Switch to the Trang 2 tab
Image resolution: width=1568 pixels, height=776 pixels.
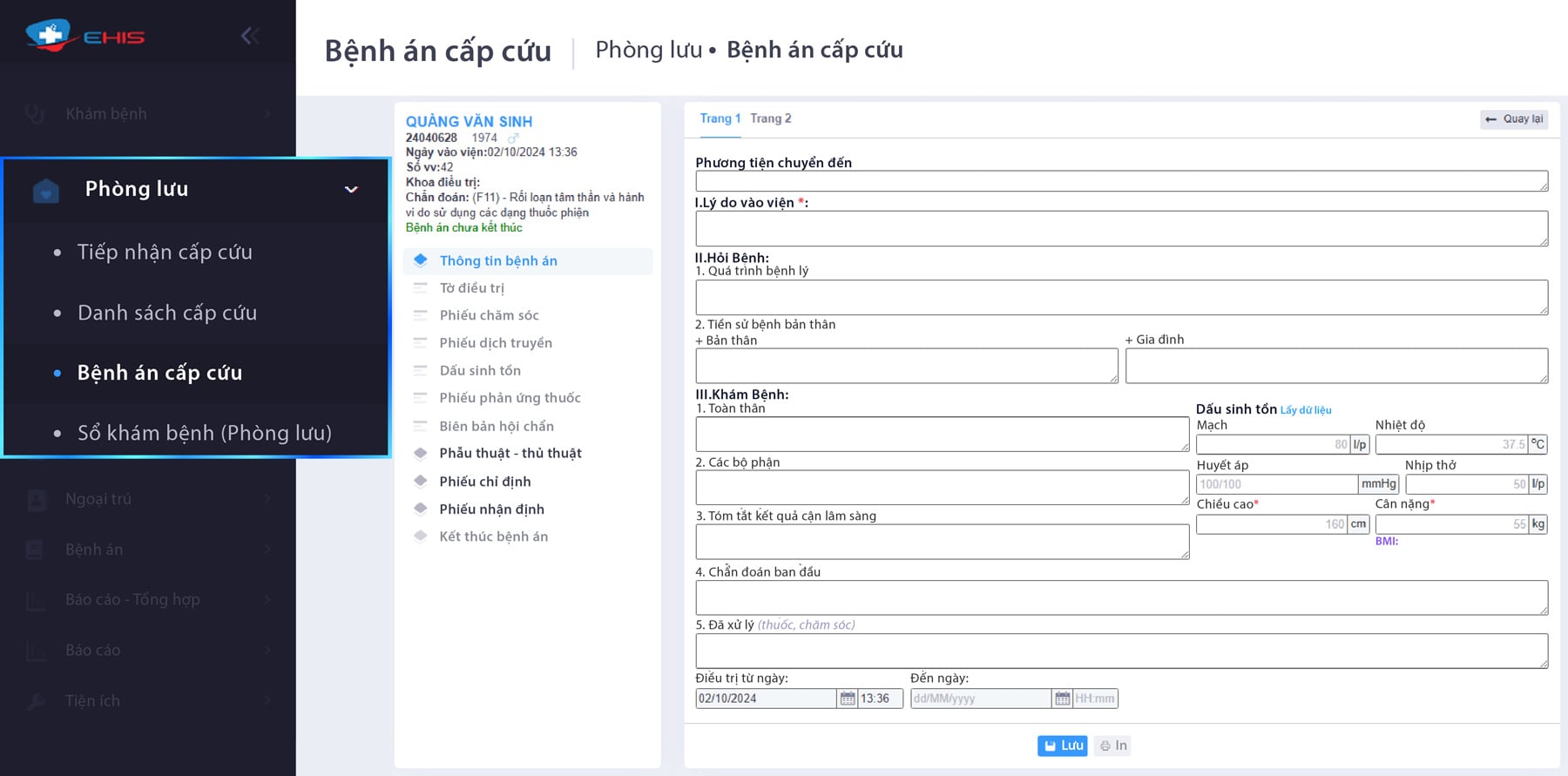(x=771, y=118)
